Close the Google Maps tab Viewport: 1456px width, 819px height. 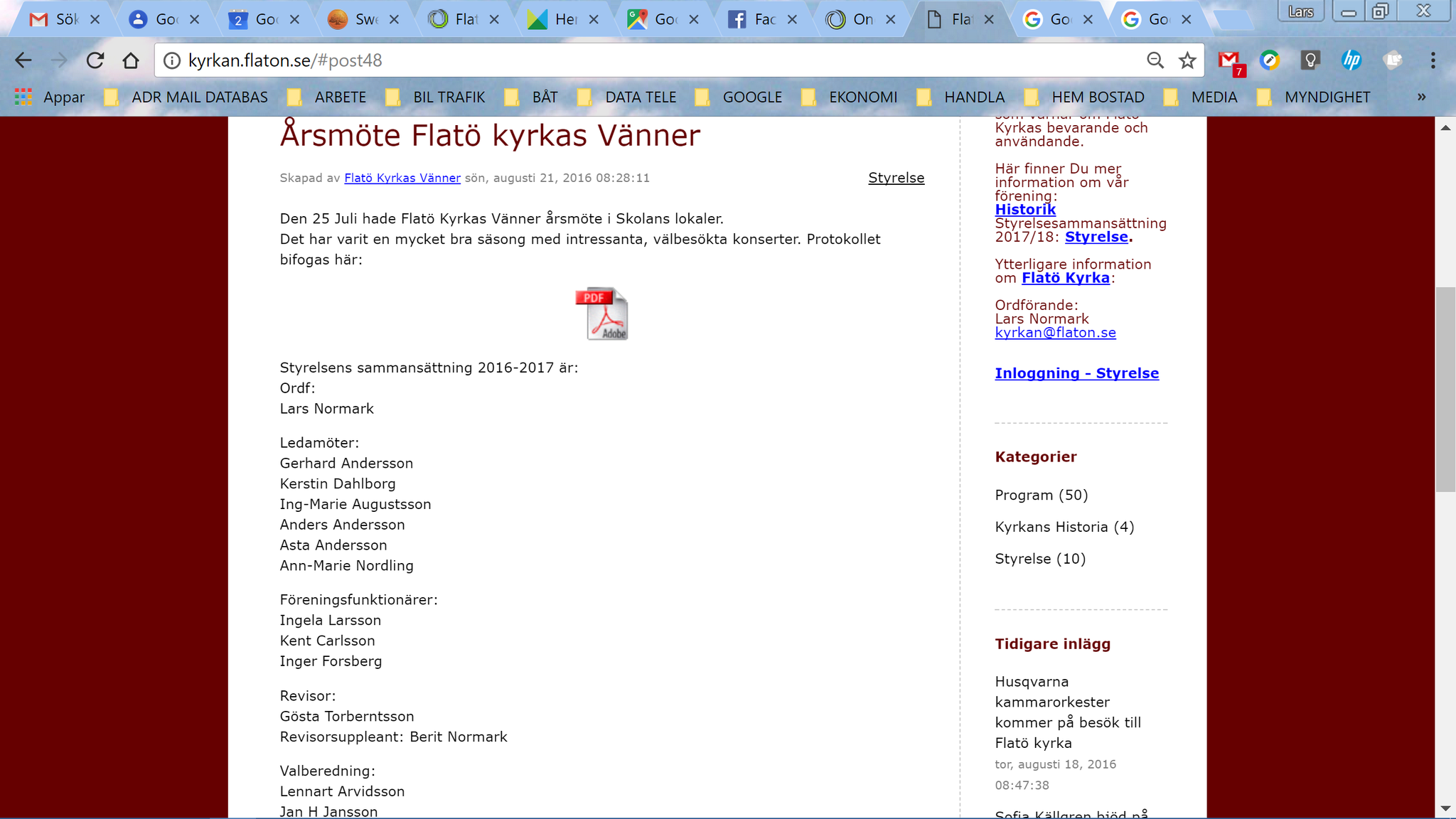(x=694, y=20)
